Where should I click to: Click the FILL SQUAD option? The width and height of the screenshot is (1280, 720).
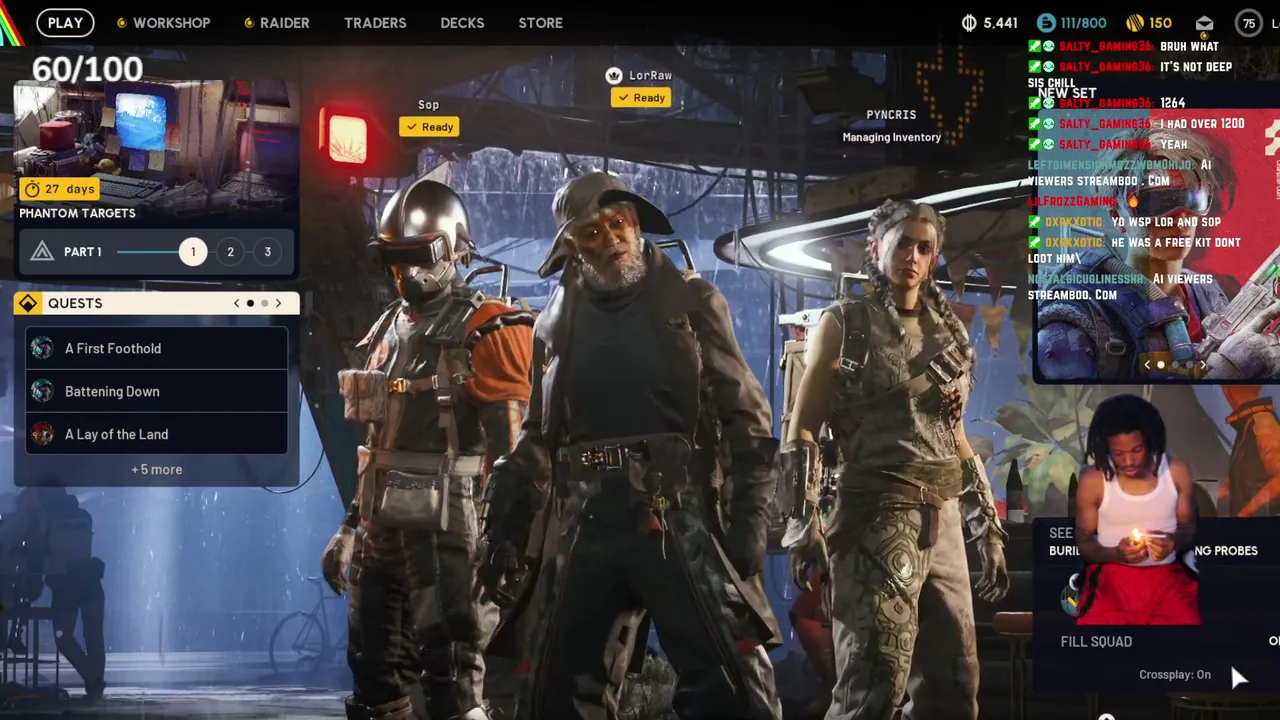1096,642
